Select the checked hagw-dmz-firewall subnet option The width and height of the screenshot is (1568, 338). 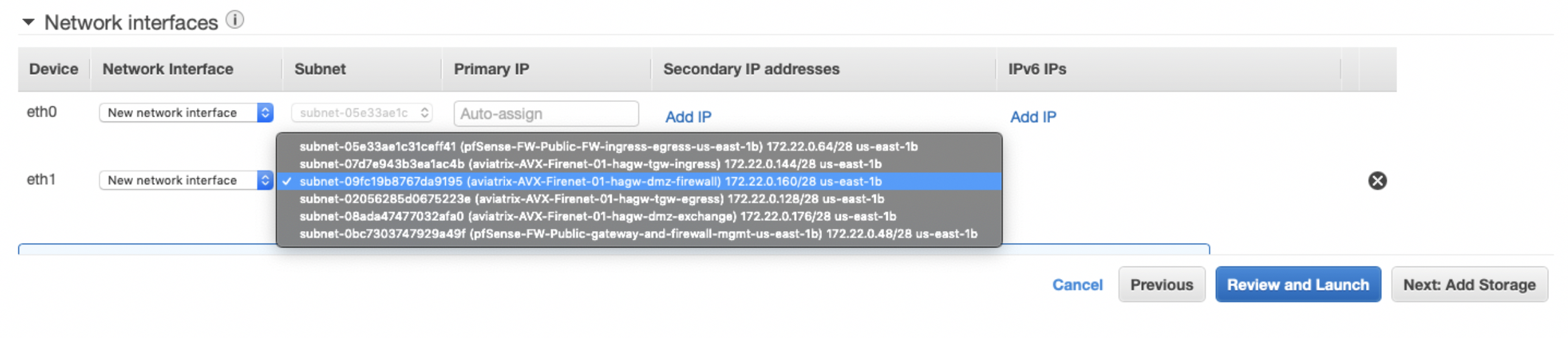(590, 182)
